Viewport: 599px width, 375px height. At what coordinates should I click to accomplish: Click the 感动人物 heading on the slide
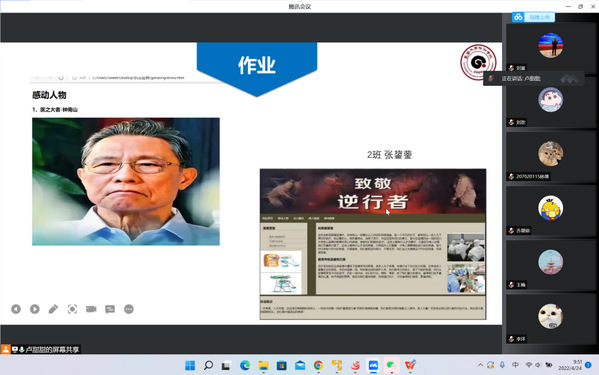click(x=49, y=95)
